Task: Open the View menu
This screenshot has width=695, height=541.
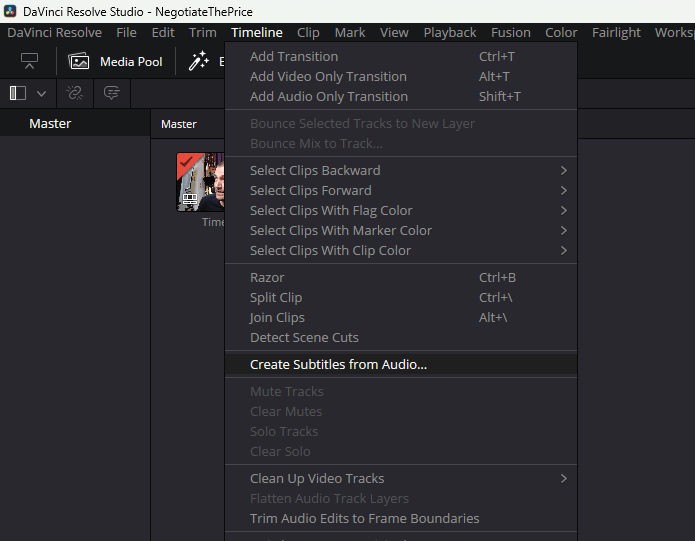Action: (394, 32)
